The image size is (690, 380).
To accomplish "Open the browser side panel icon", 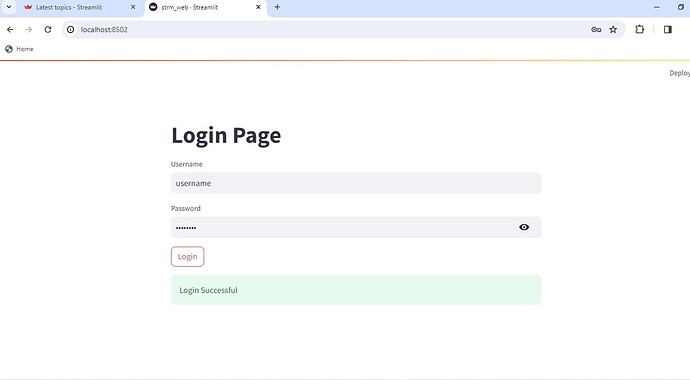I will pyautogui.click(x=668, y=29).
